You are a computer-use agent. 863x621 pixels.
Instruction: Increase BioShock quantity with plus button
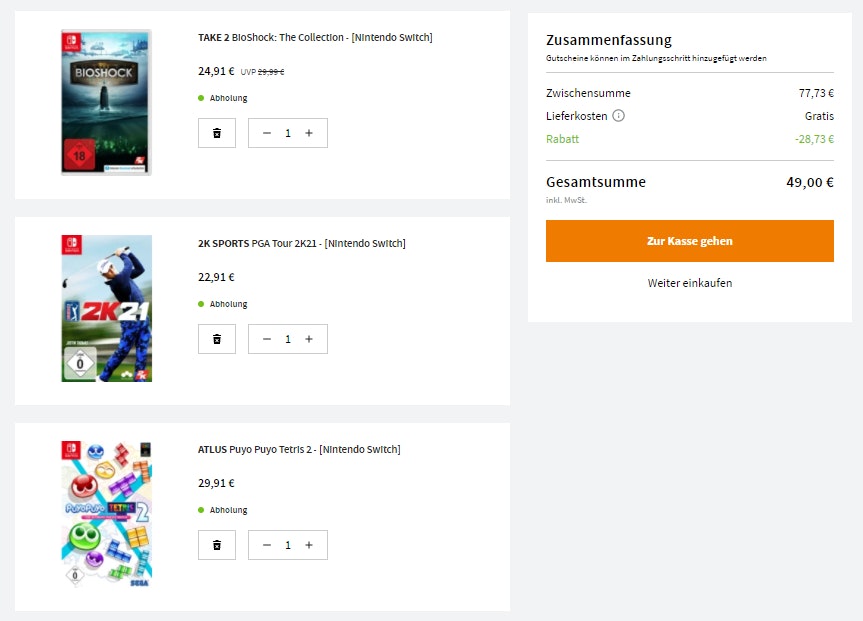click(309, 133)
